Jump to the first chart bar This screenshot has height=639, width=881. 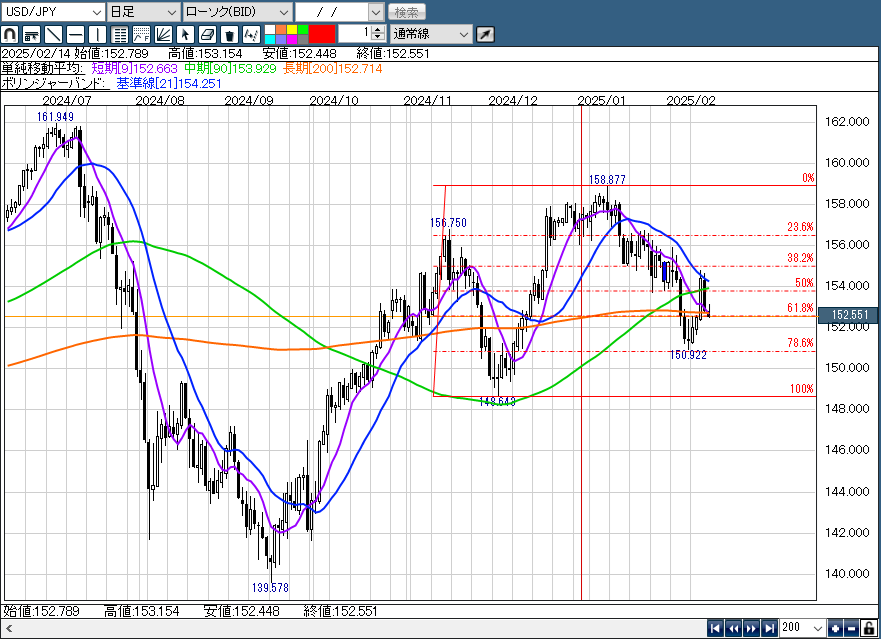pos(715,628)
